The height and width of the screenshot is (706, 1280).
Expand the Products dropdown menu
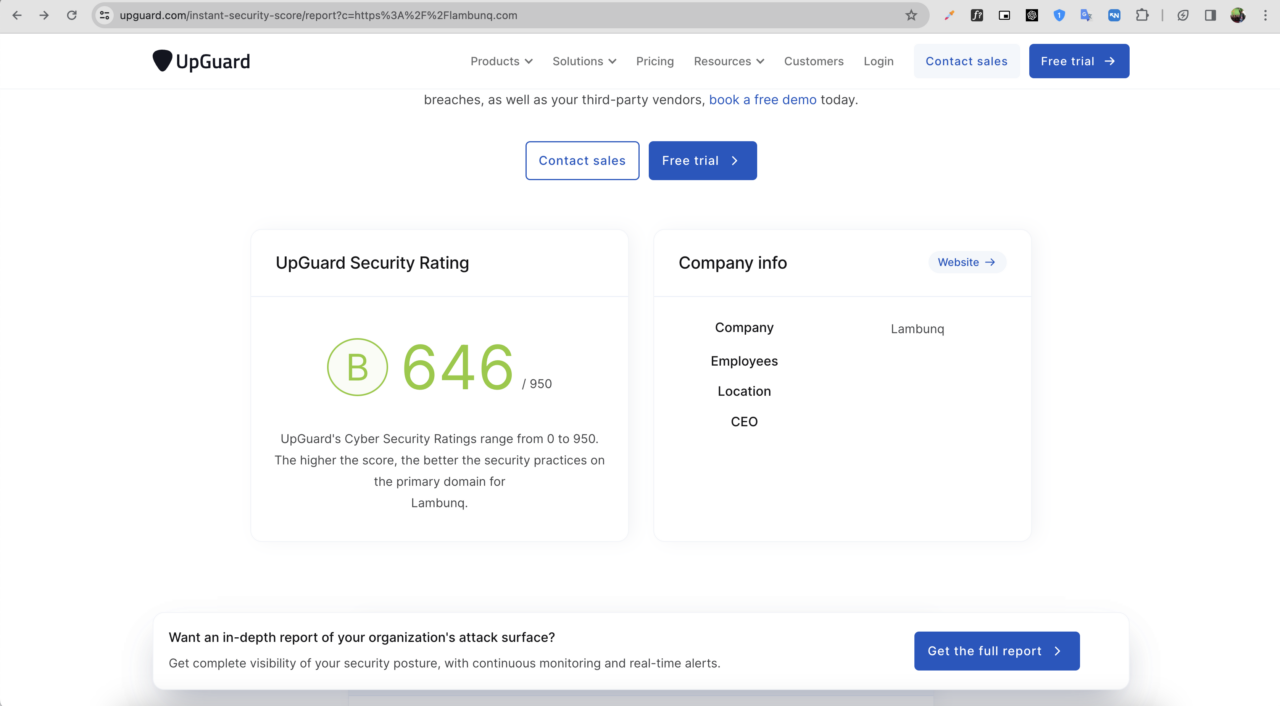[x=501, y=61]
